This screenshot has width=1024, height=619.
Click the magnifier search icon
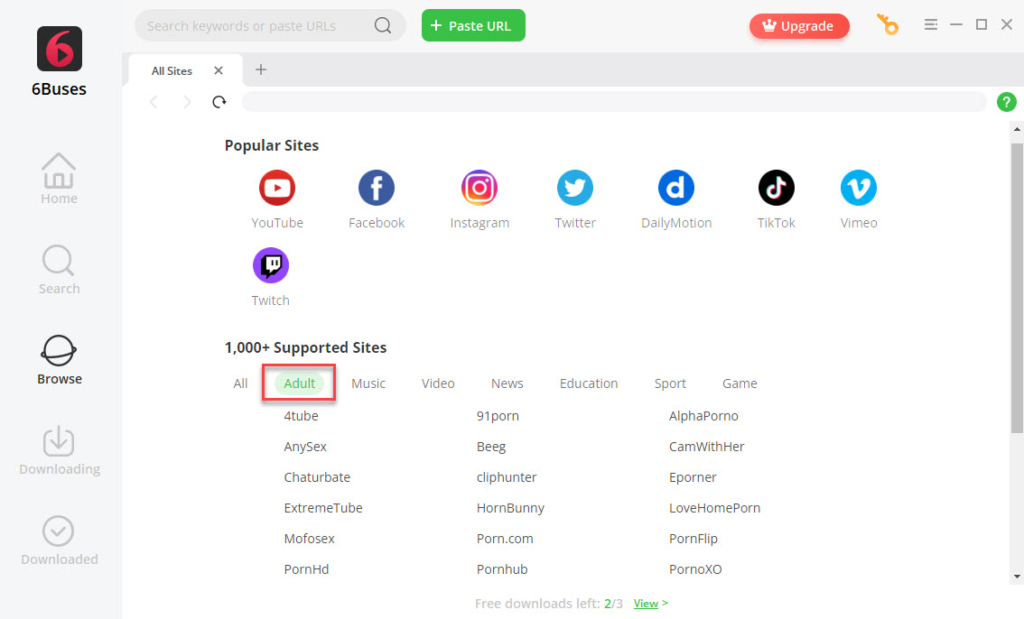click(x=383, y=26)
